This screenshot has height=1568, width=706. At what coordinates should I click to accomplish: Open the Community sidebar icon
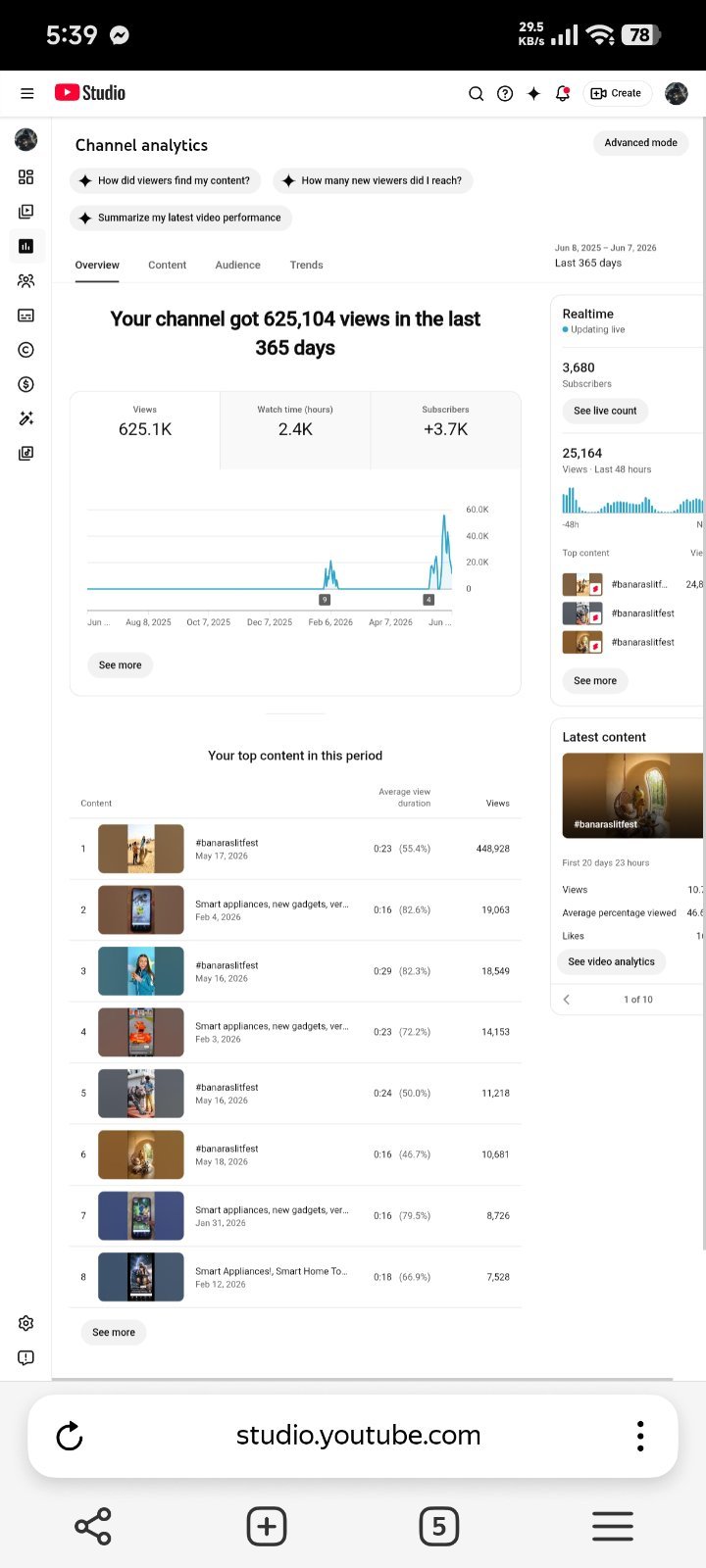pyautogui.click(x=26, y=281)
